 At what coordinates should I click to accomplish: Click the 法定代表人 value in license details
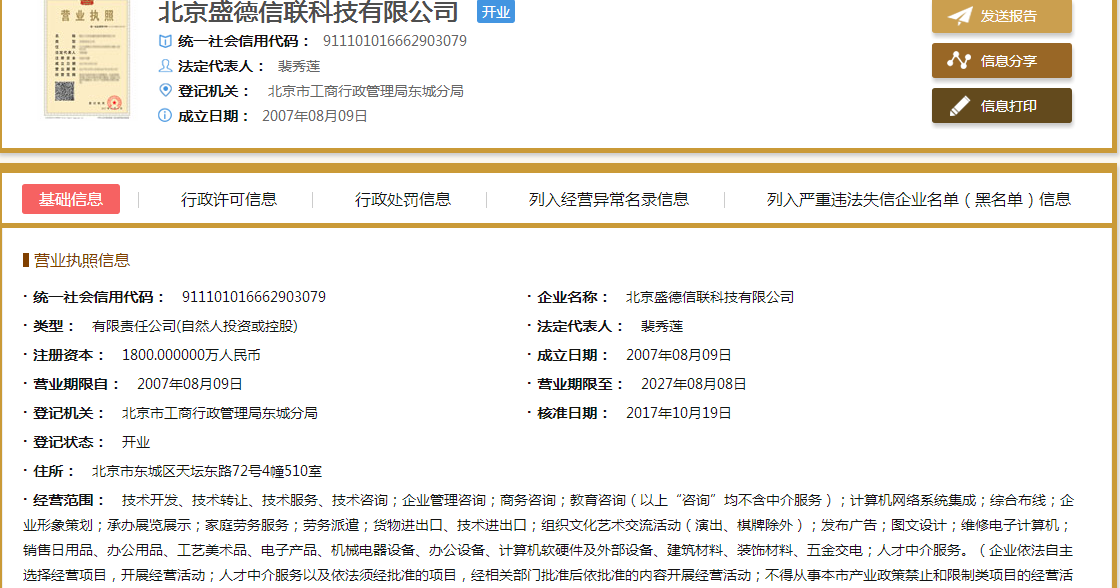click(662, 327)
